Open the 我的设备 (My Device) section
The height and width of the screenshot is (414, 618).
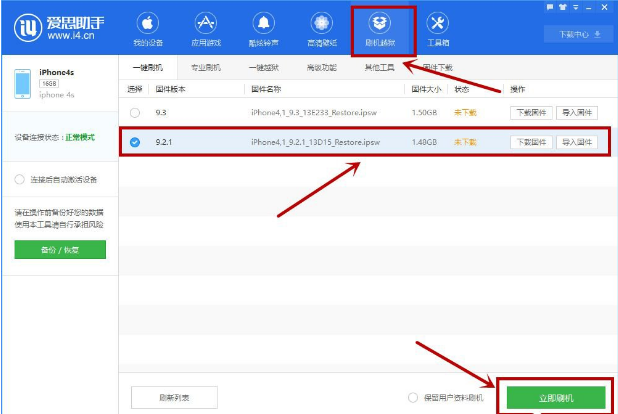148,30
